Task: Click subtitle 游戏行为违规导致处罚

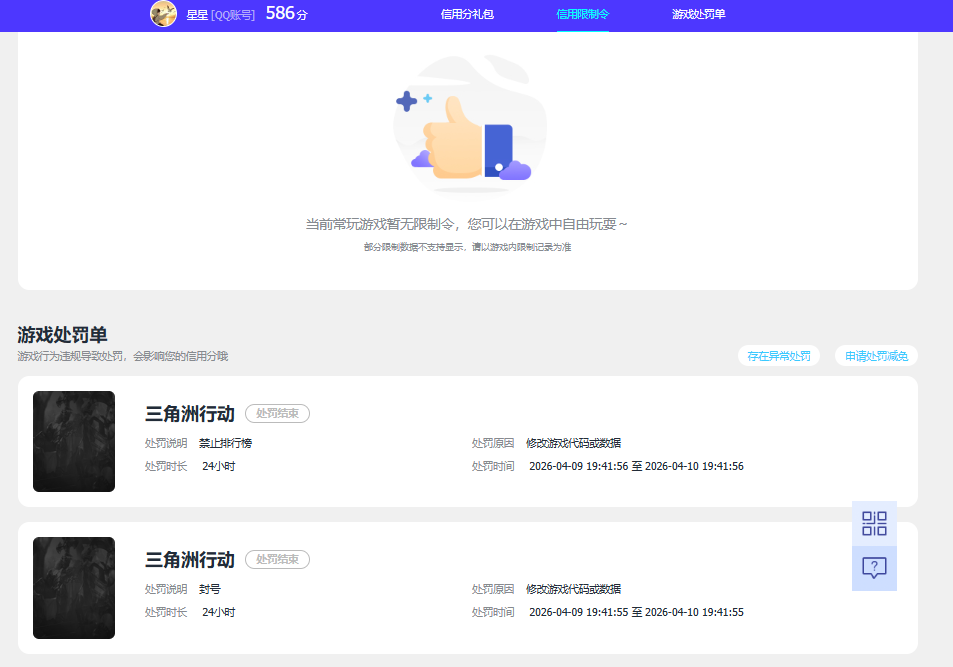Action: 123,356
